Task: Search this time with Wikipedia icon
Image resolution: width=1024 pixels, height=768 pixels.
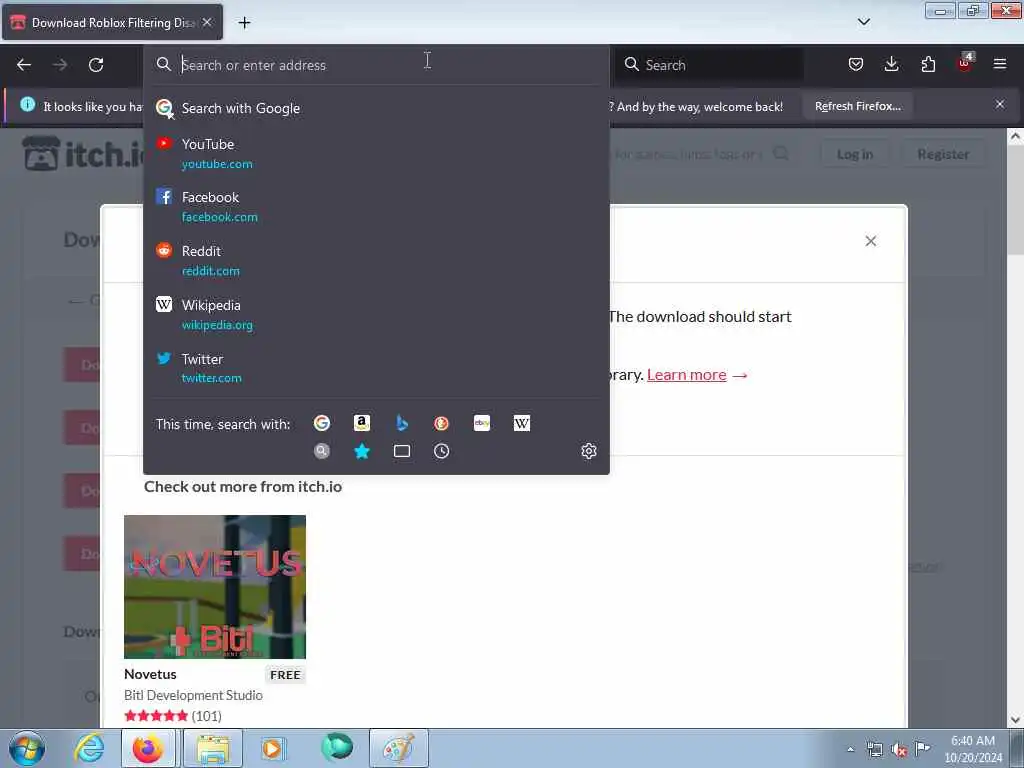Action: click(x=522, y=423)
